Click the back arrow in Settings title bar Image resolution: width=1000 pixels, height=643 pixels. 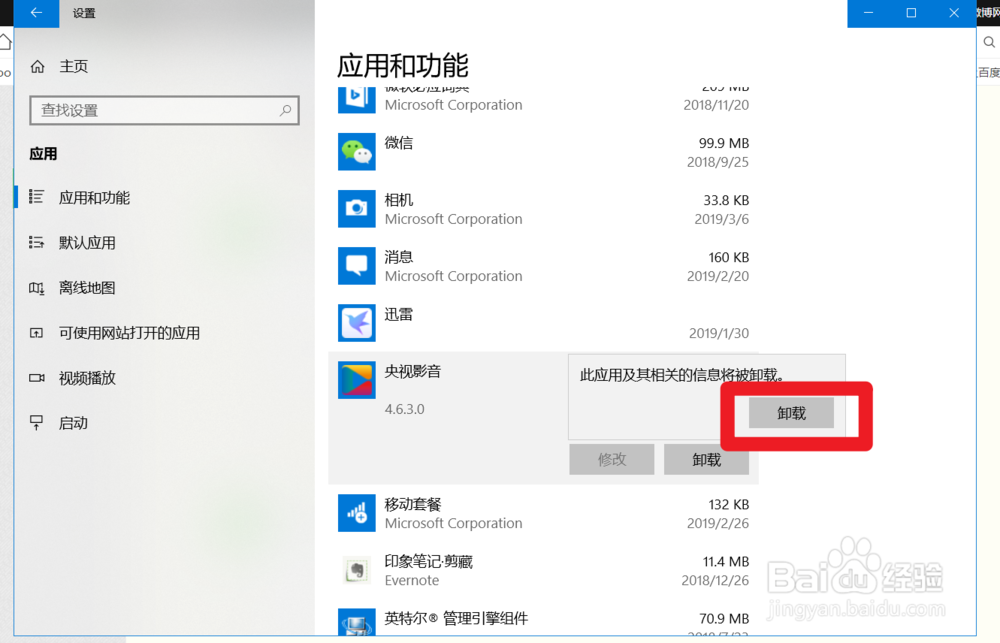(x=36, y=13)
